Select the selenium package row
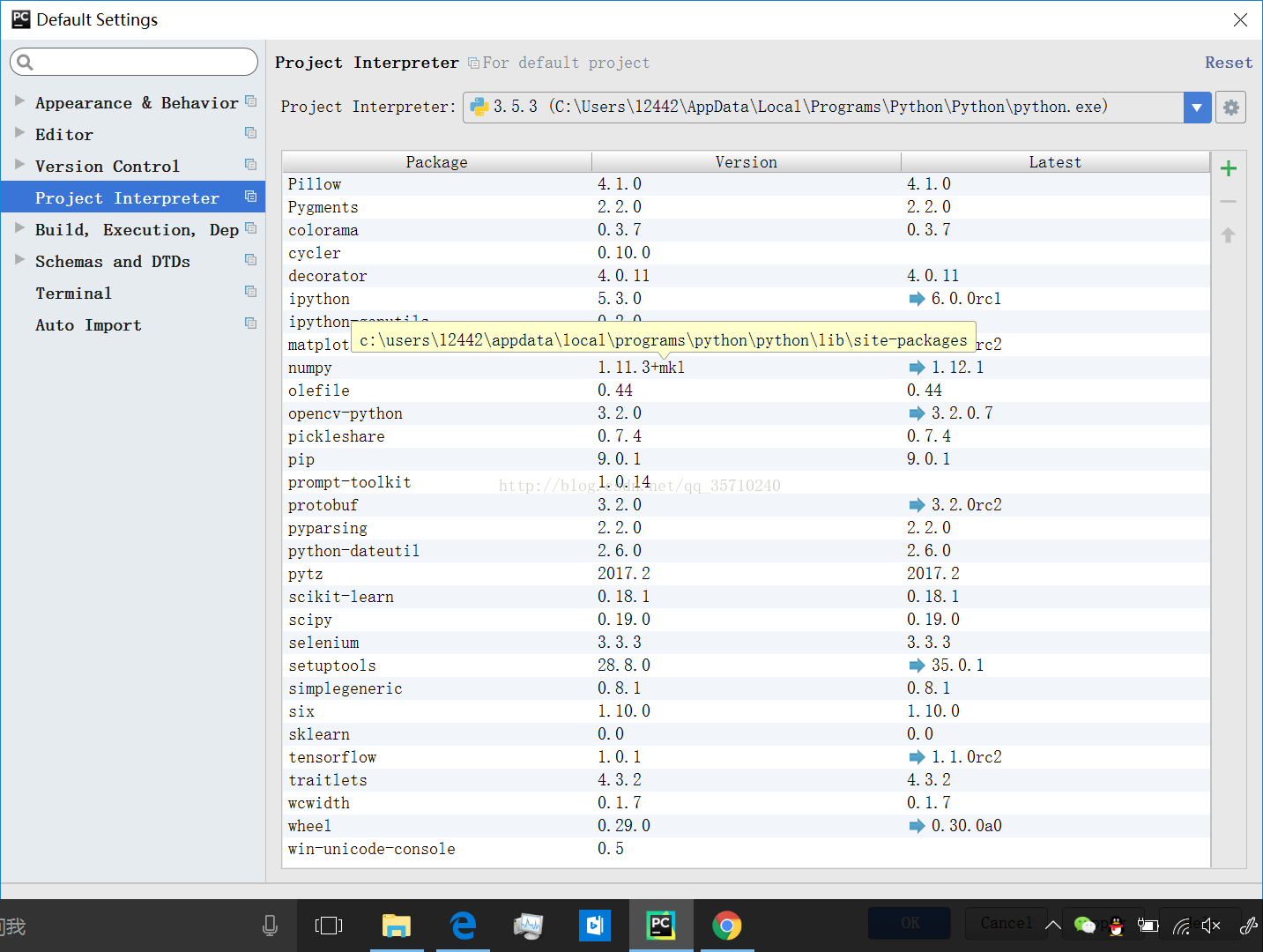This screenshot has width=1263, height=952. coord(746,643)
